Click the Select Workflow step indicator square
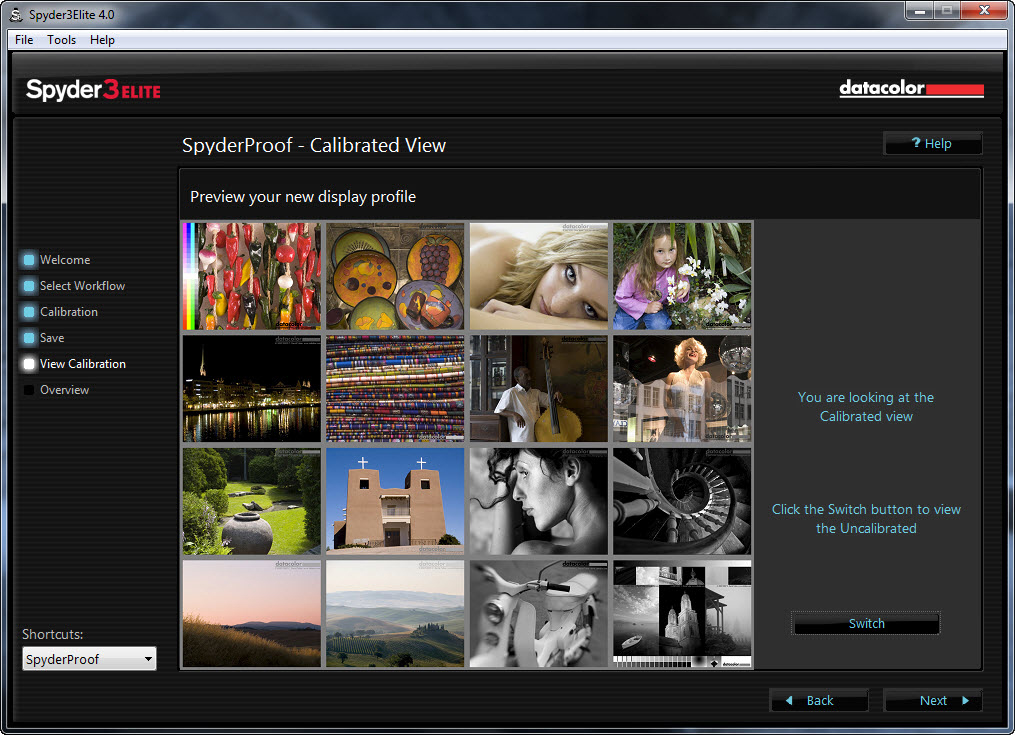Image resolution: width=1015 pixels, height=735 pixels. pyautogui.click(x=29, y=286)
